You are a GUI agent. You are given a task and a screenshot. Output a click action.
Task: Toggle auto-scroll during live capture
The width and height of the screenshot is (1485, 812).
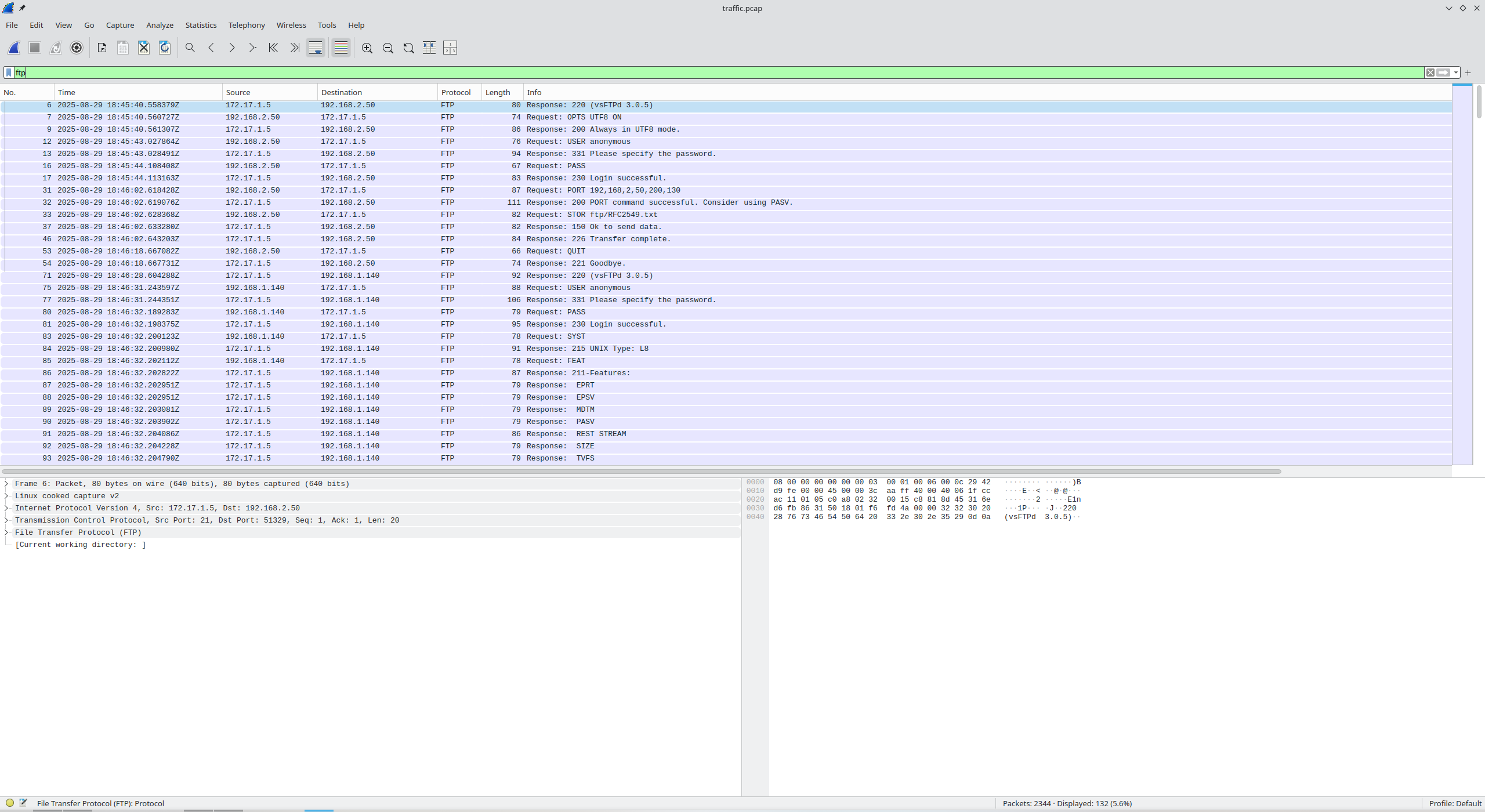point(316,48)
